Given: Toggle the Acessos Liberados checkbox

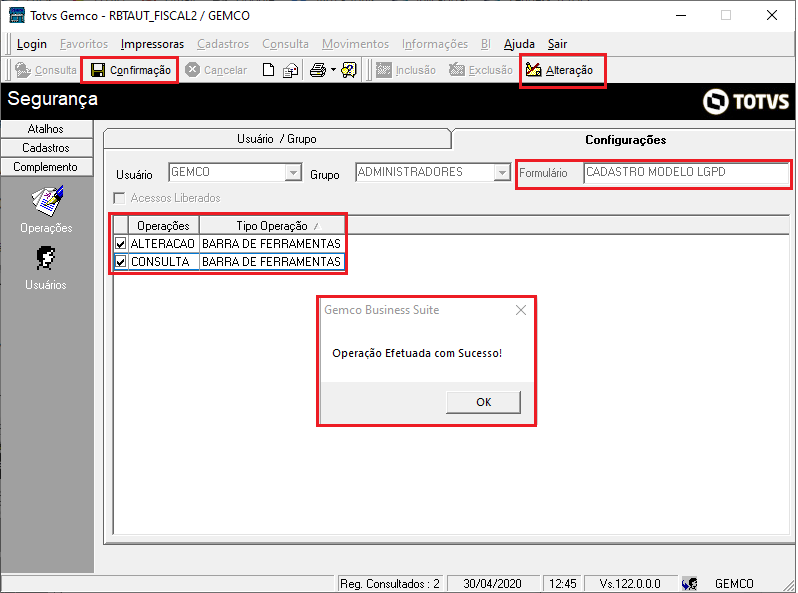Looking at the screenshot, I should tap(120, 198).
